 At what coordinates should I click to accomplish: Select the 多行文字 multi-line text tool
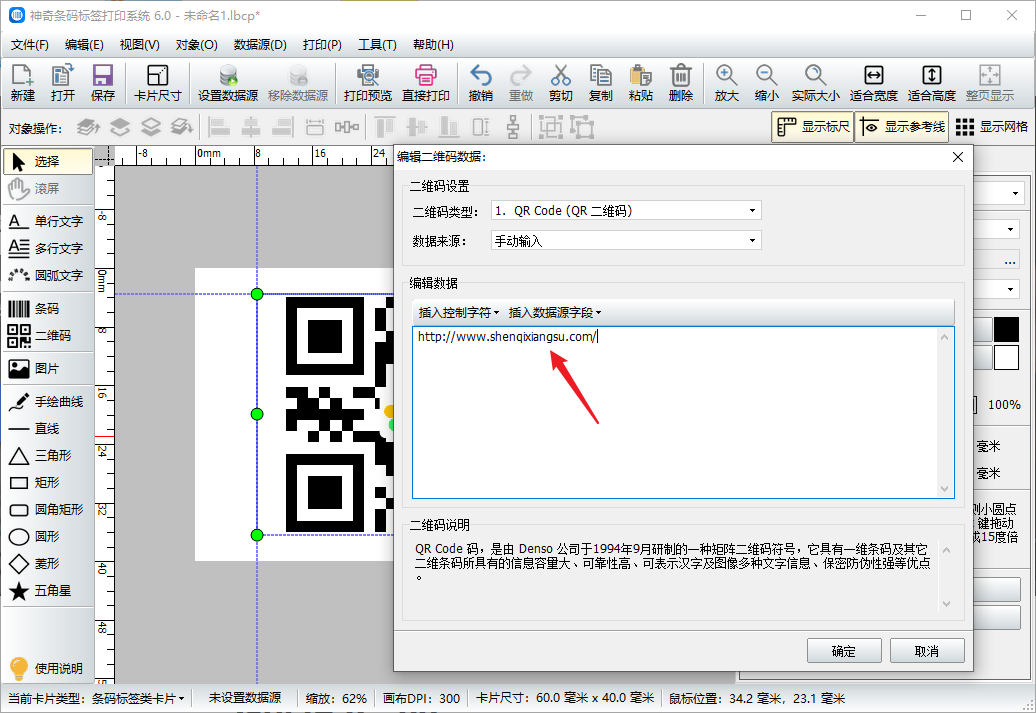[47, 248]
